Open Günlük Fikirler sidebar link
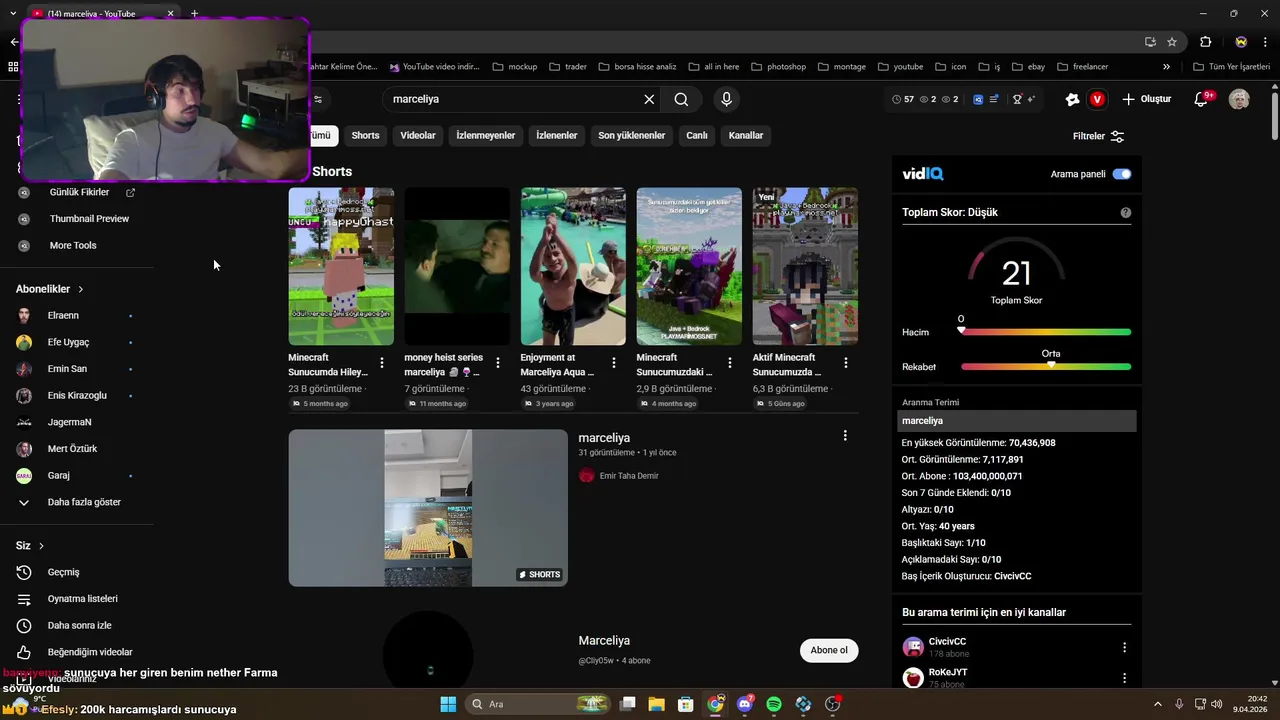The width and height of the screenshot is (1280, 720). (77, 192)
